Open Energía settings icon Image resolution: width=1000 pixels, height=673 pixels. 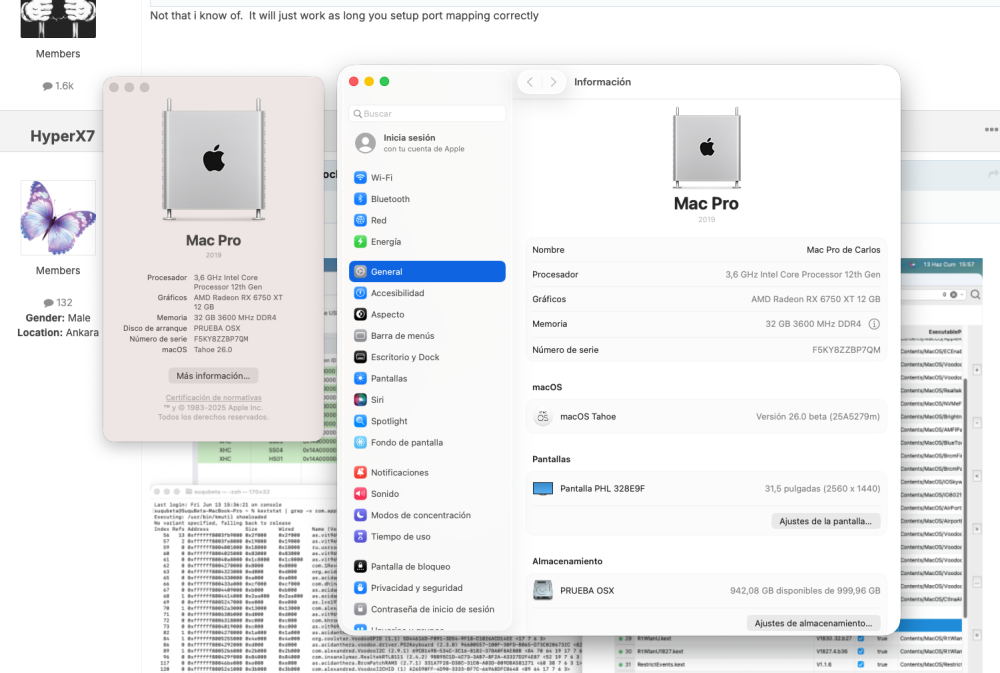[x=360, y=242]
